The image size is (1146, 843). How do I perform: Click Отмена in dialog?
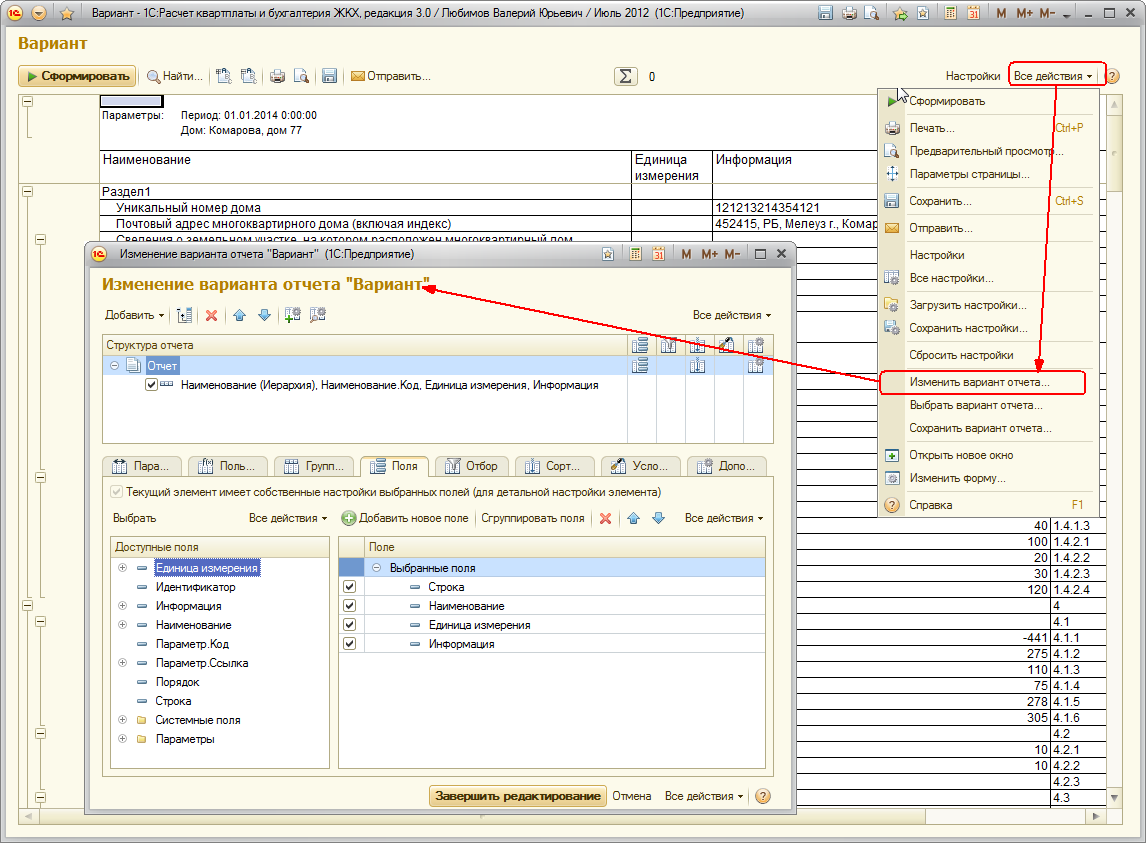[631, 796]
